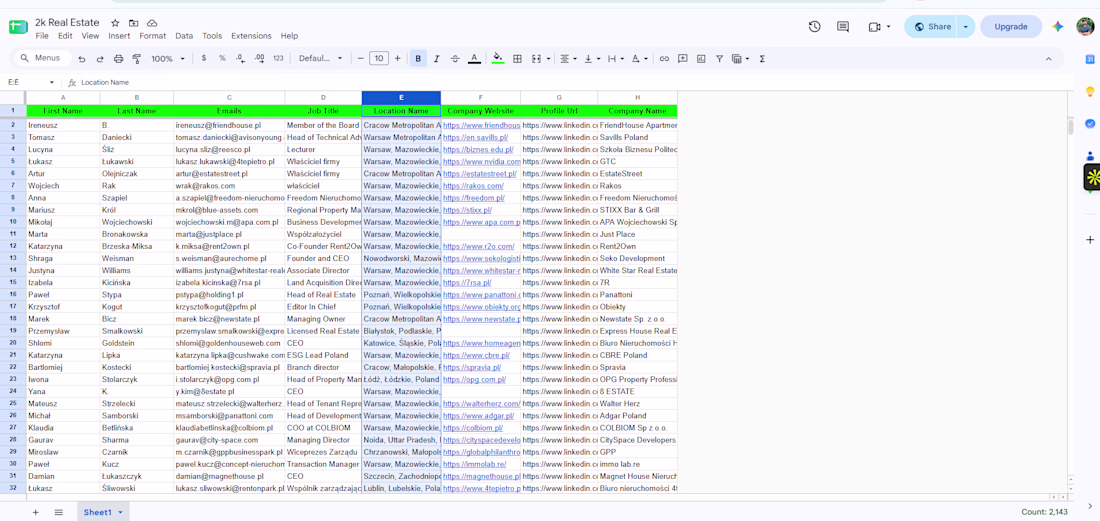Expand the merge cells options
This screenshot has width=1100, height=521.
pyautogui.click(x=548, y=59)
